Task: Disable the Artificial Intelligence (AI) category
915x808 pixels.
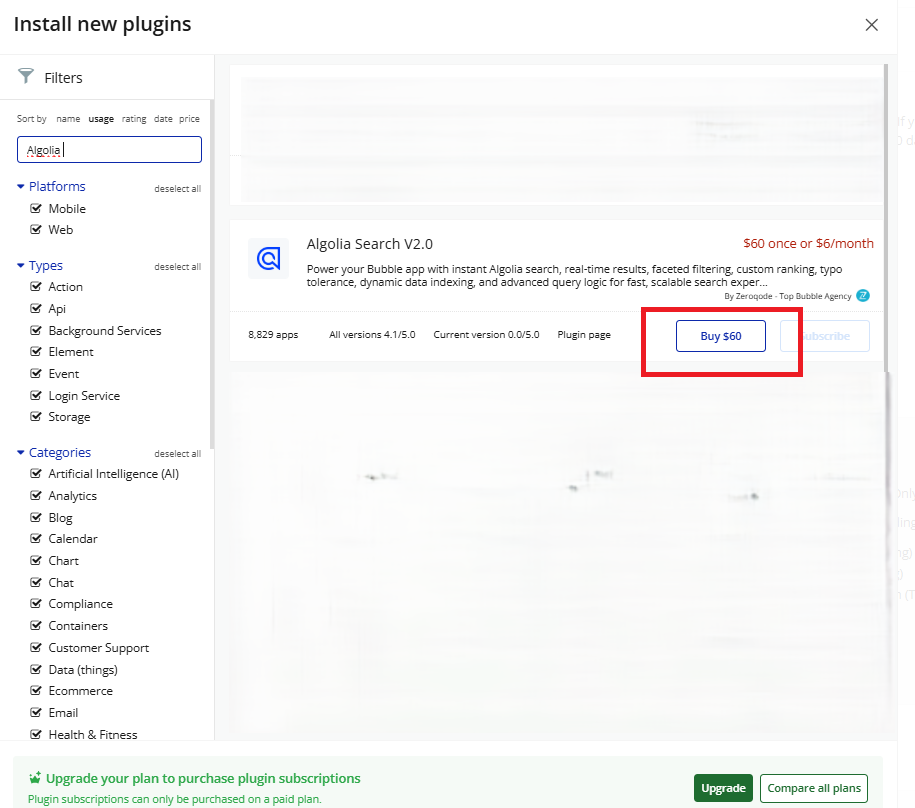Action: (x=36, y=474)
